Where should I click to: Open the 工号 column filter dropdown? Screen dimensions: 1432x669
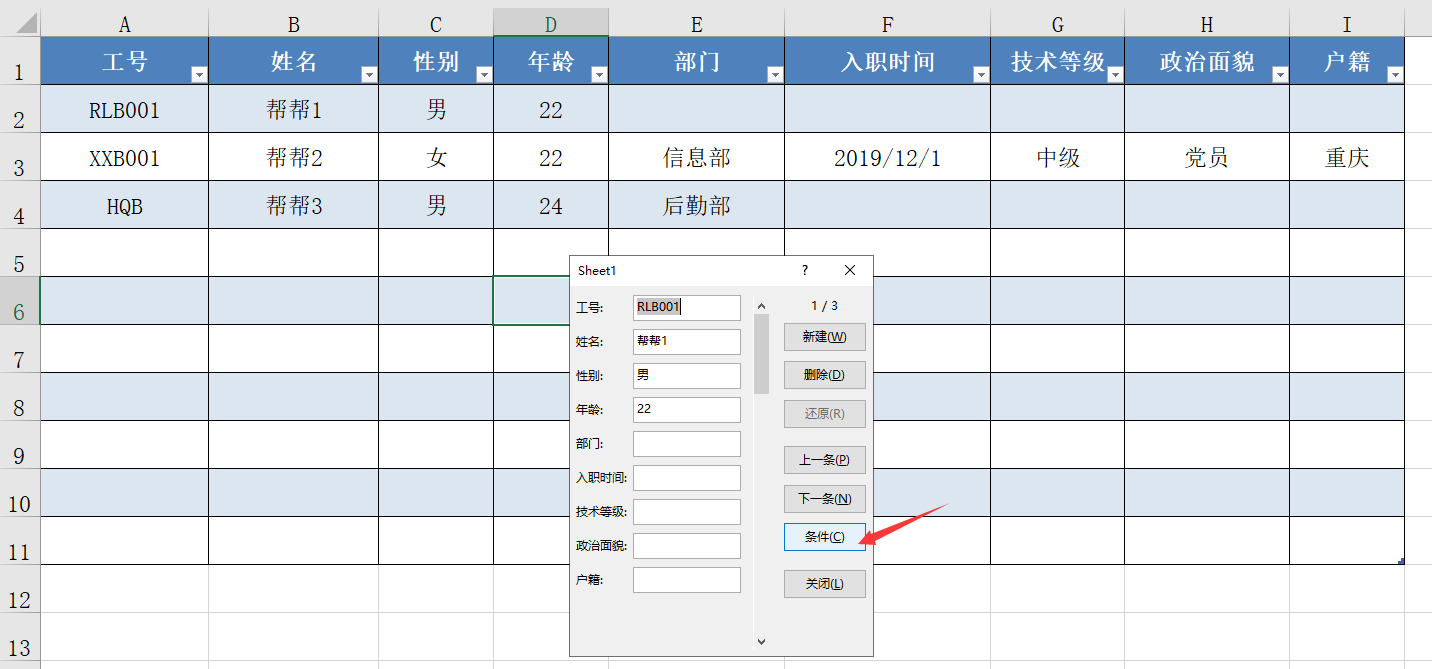(x=198, y=74)
